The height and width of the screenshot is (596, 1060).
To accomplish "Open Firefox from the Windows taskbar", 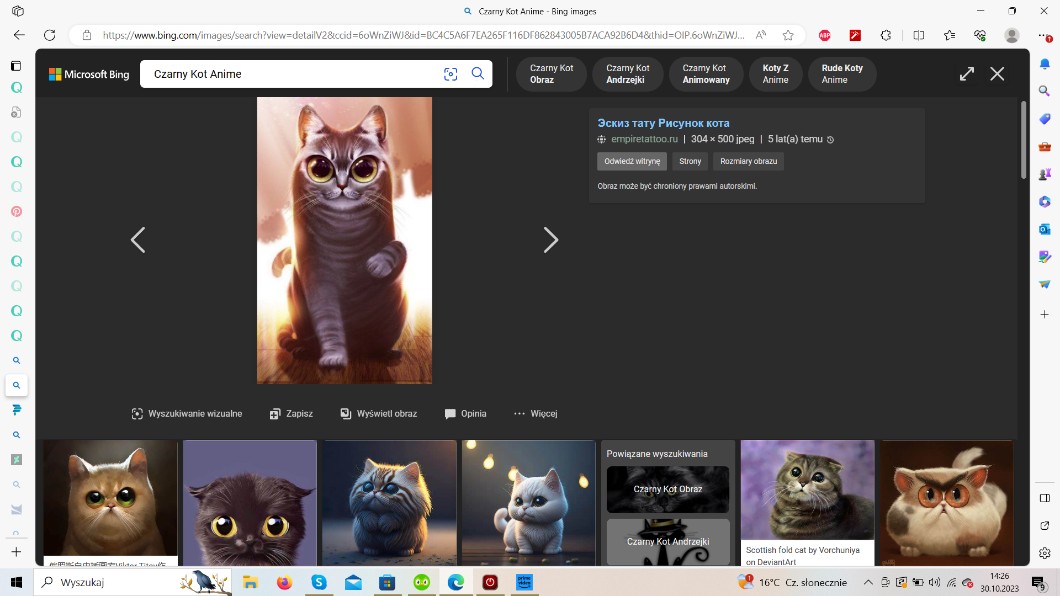I will coord(285,582).
